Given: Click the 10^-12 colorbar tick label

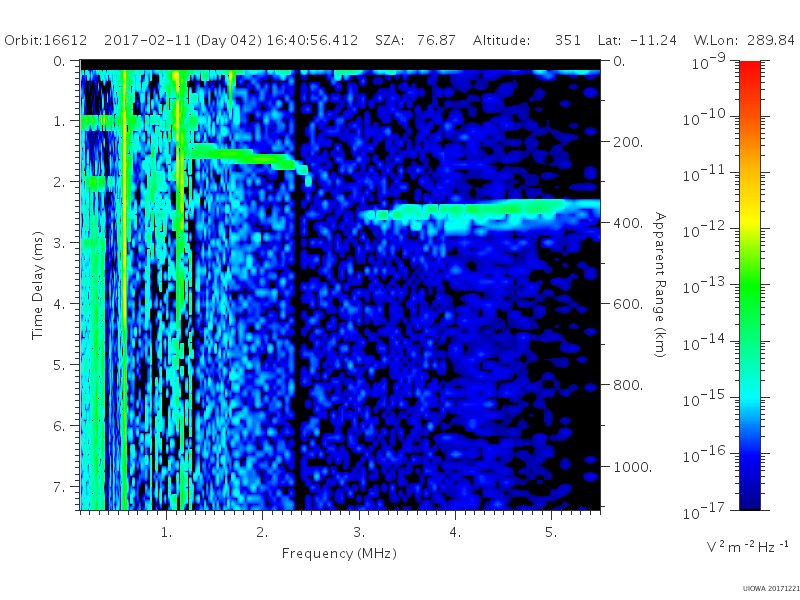Looking at the screenshot, I should 704,230.
